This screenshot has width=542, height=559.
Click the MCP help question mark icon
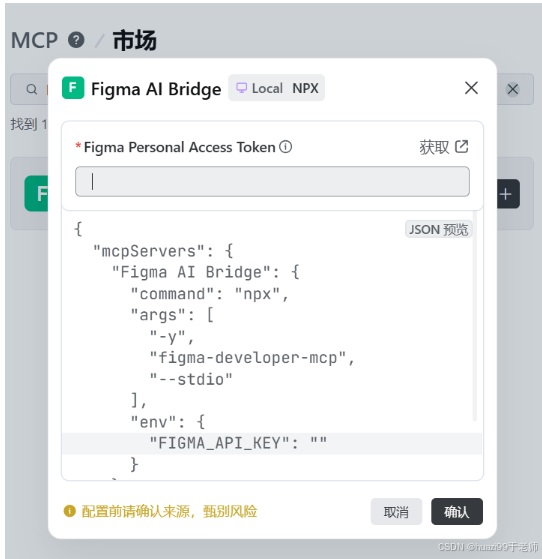click(x=76, y=40)
